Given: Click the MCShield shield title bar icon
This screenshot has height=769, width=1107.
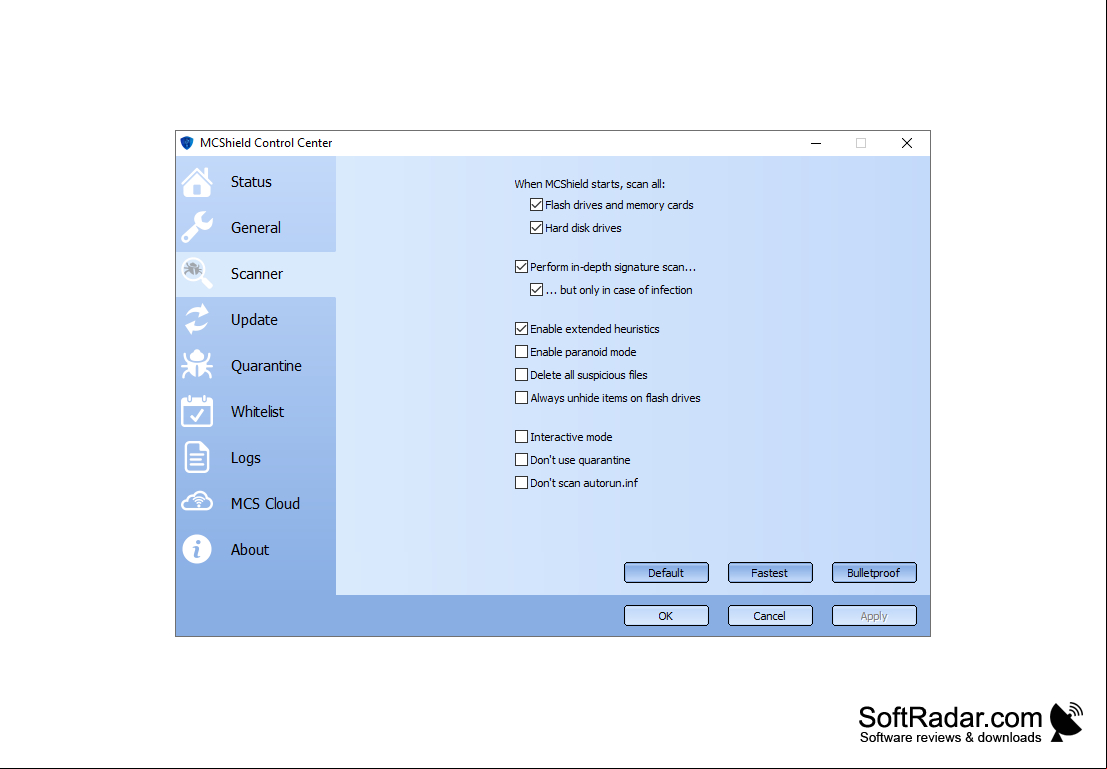Looking at the screenshot, I should (186, 143).
